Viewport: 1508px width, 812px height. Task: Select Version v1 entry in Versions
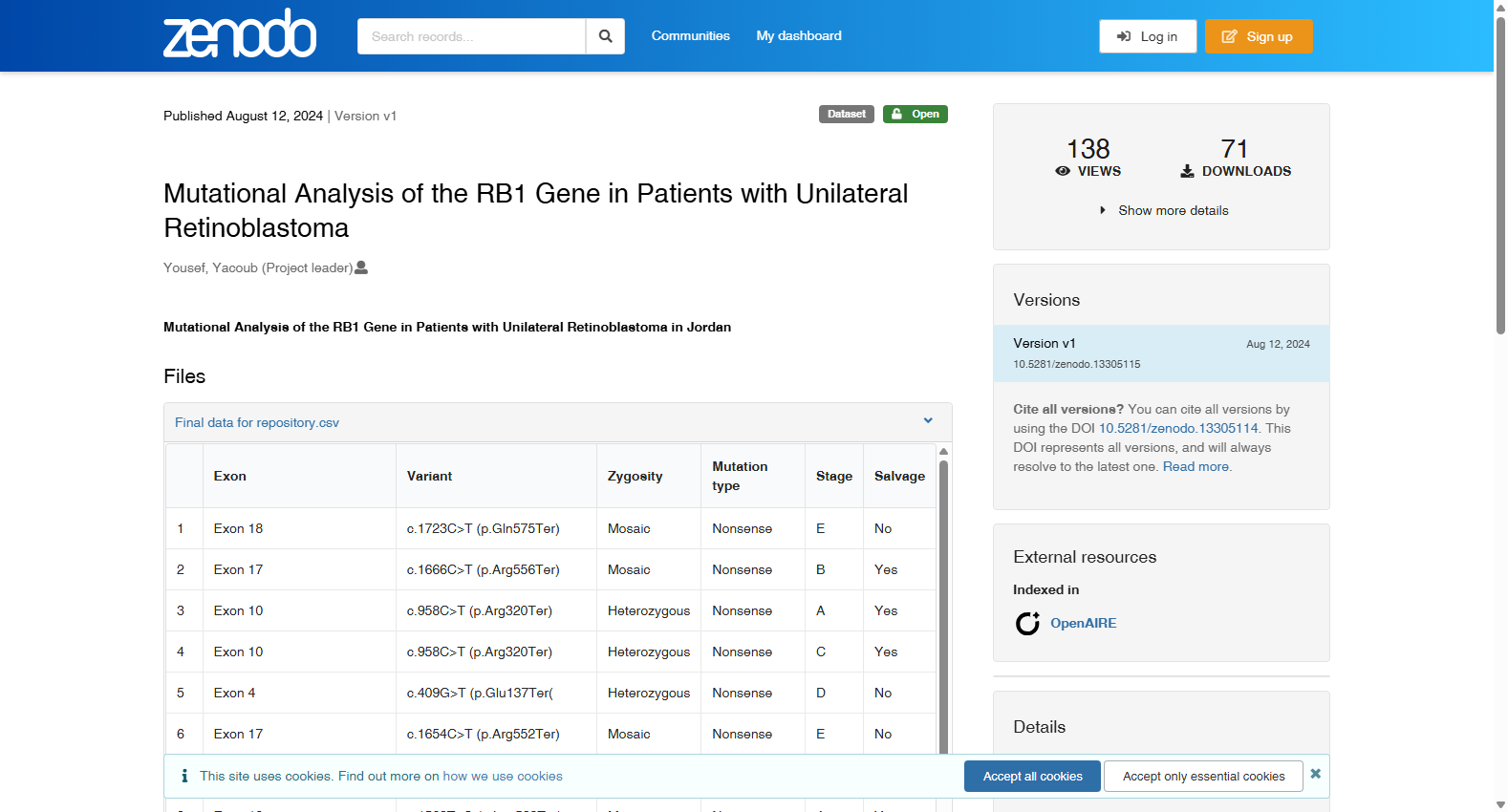(1161, 353)
